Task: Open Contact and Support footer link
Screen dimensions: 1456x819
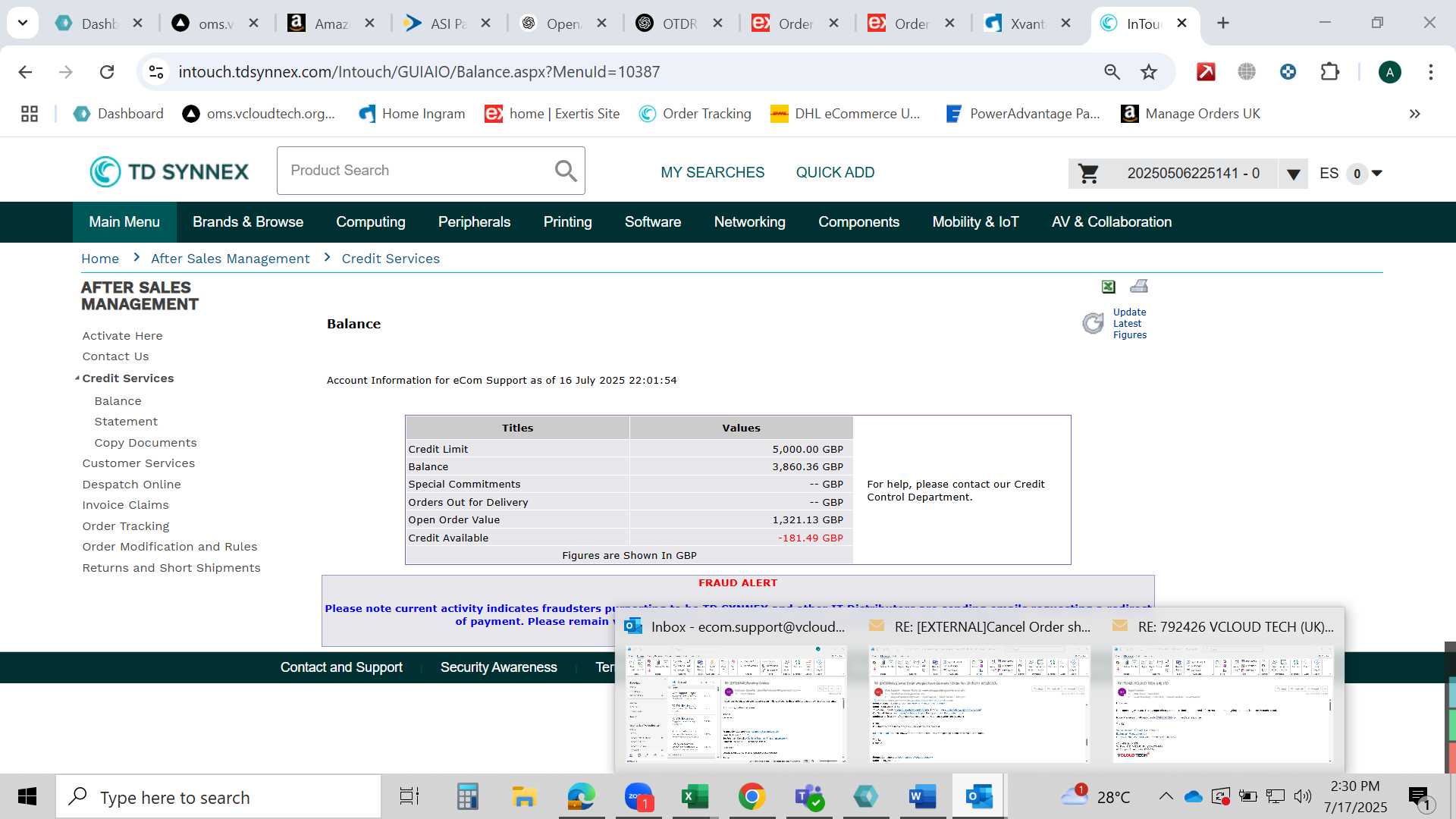Action: 341,667
